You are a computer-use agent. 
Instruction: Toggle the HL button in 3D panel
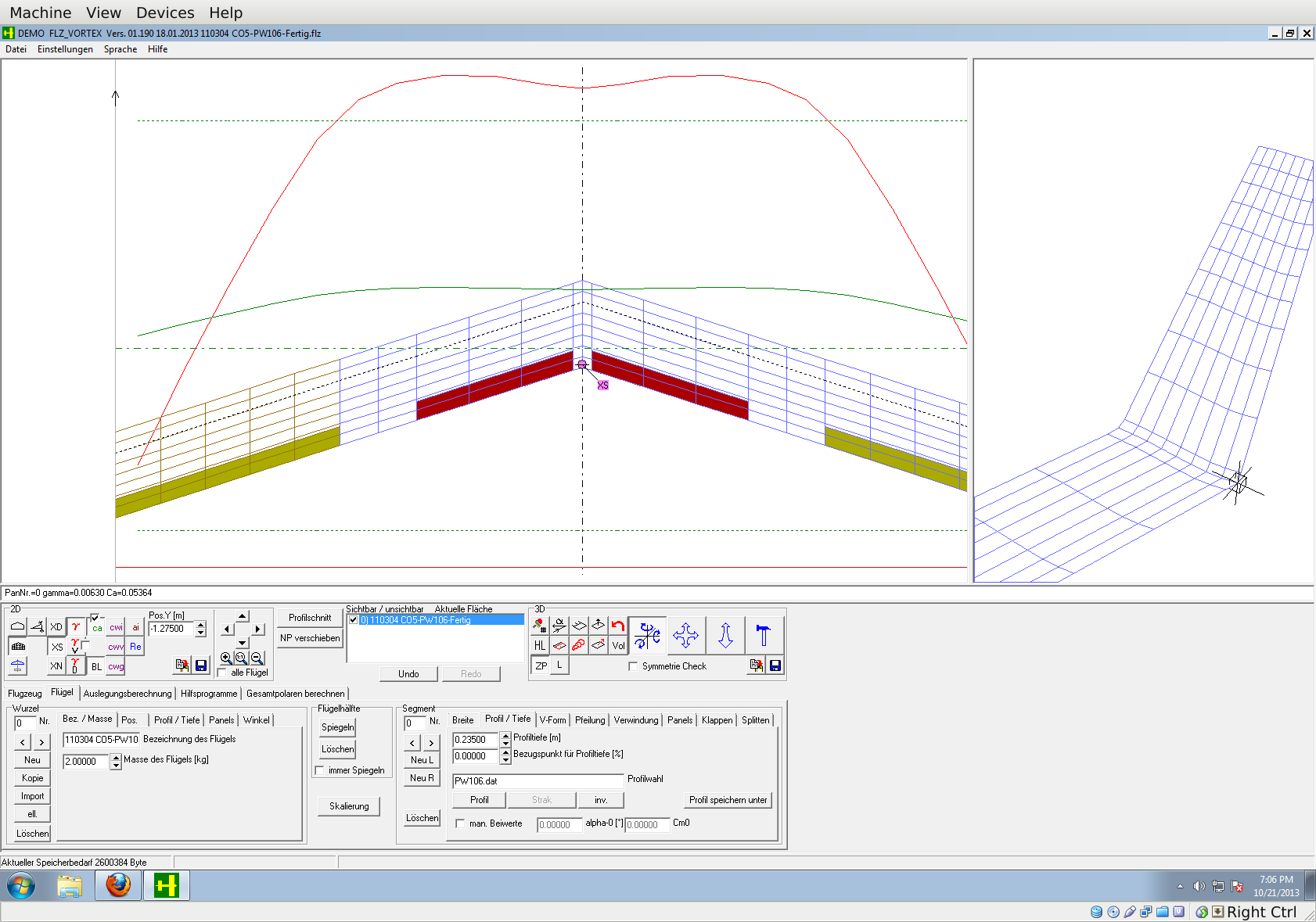pyautogui.click(x=540, y=645)
